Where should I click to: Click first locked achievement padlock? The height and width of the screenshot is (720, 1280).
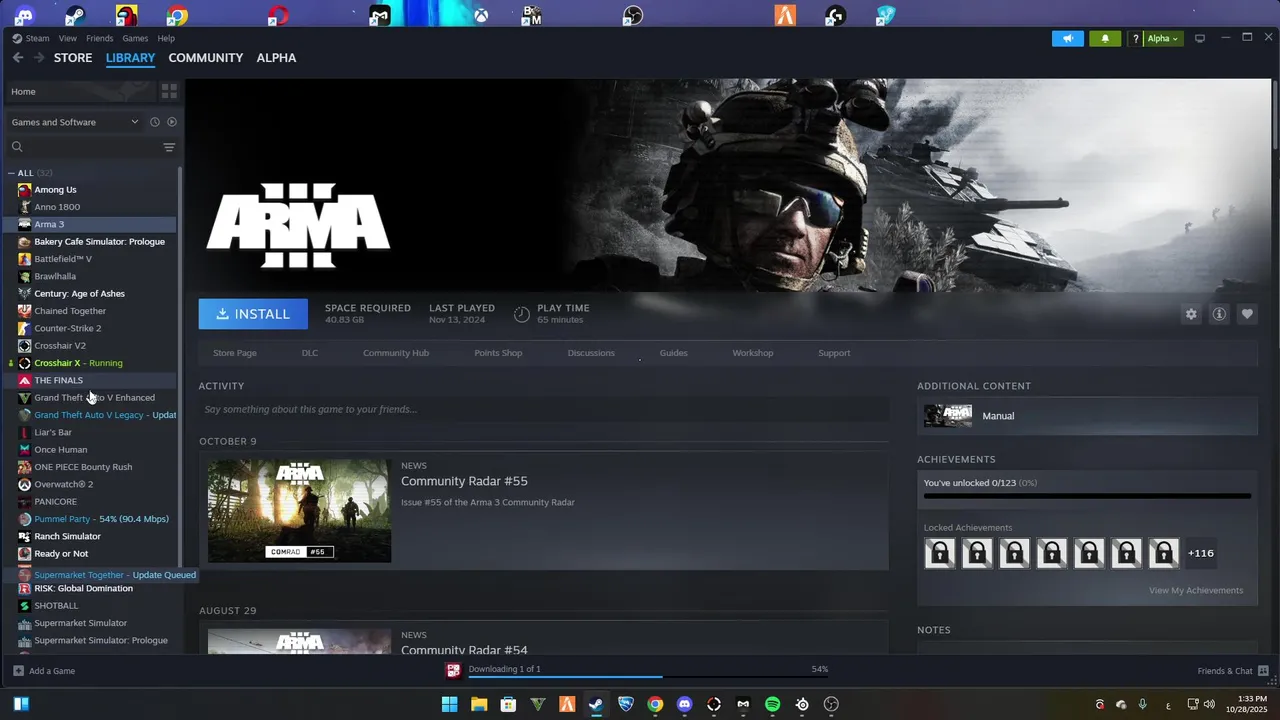[940, 553]
